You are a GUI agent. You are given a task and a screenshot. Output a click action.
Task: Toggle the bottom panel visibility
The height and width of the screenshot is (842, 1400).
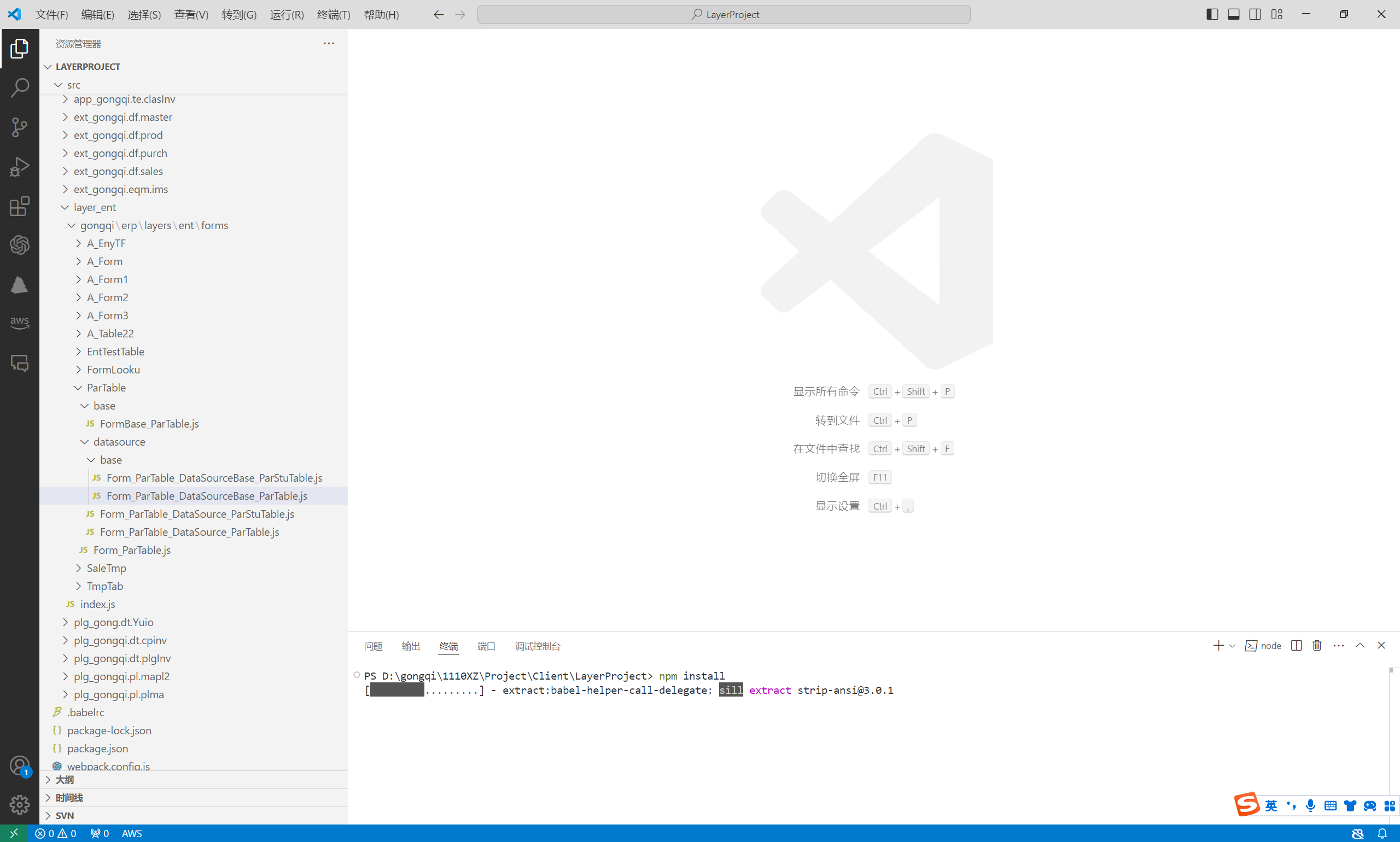pos(1233,14)
